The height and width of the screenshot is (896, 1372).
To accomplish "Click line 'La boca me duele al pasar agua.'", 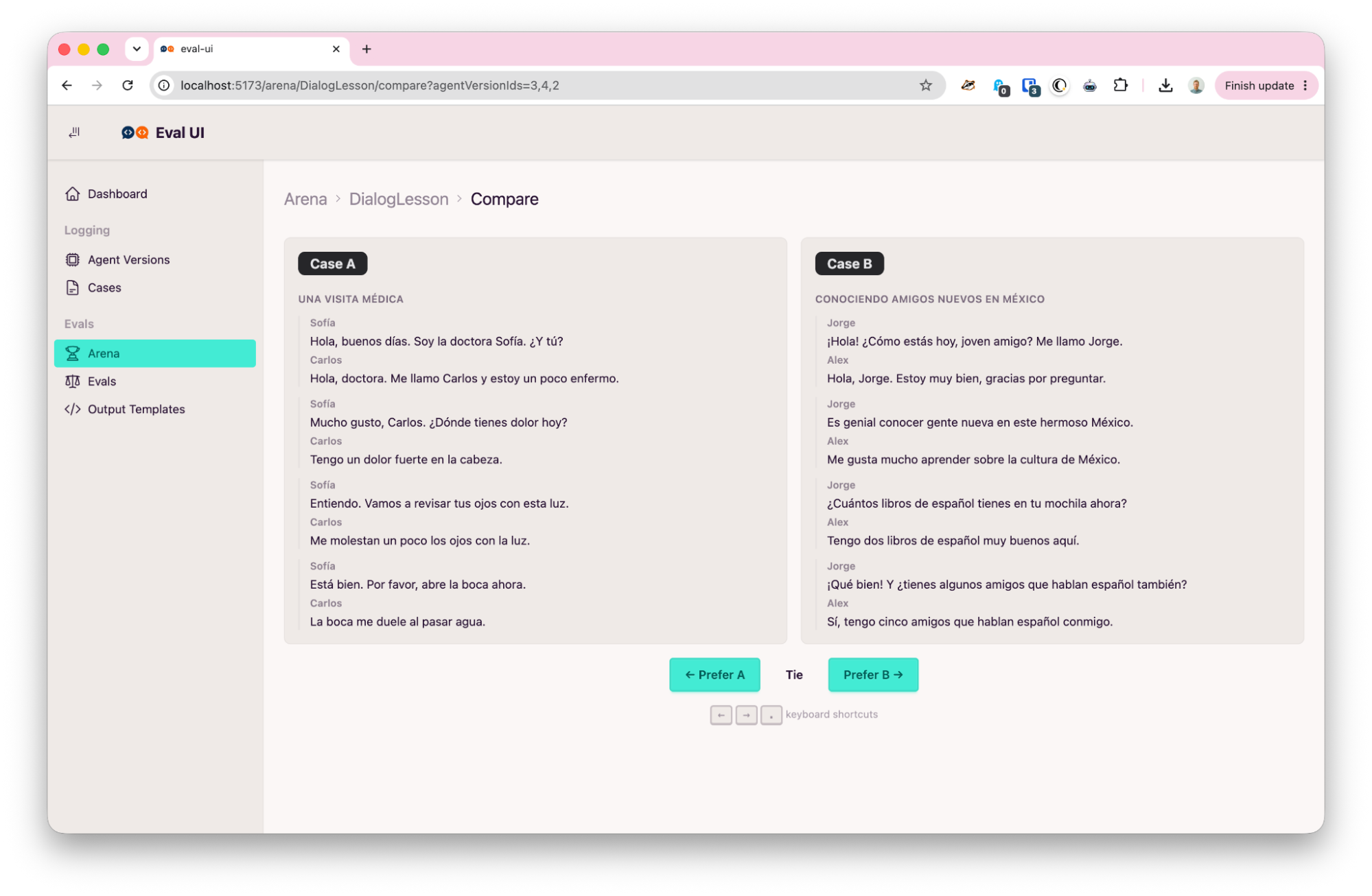I will [397, 622].
